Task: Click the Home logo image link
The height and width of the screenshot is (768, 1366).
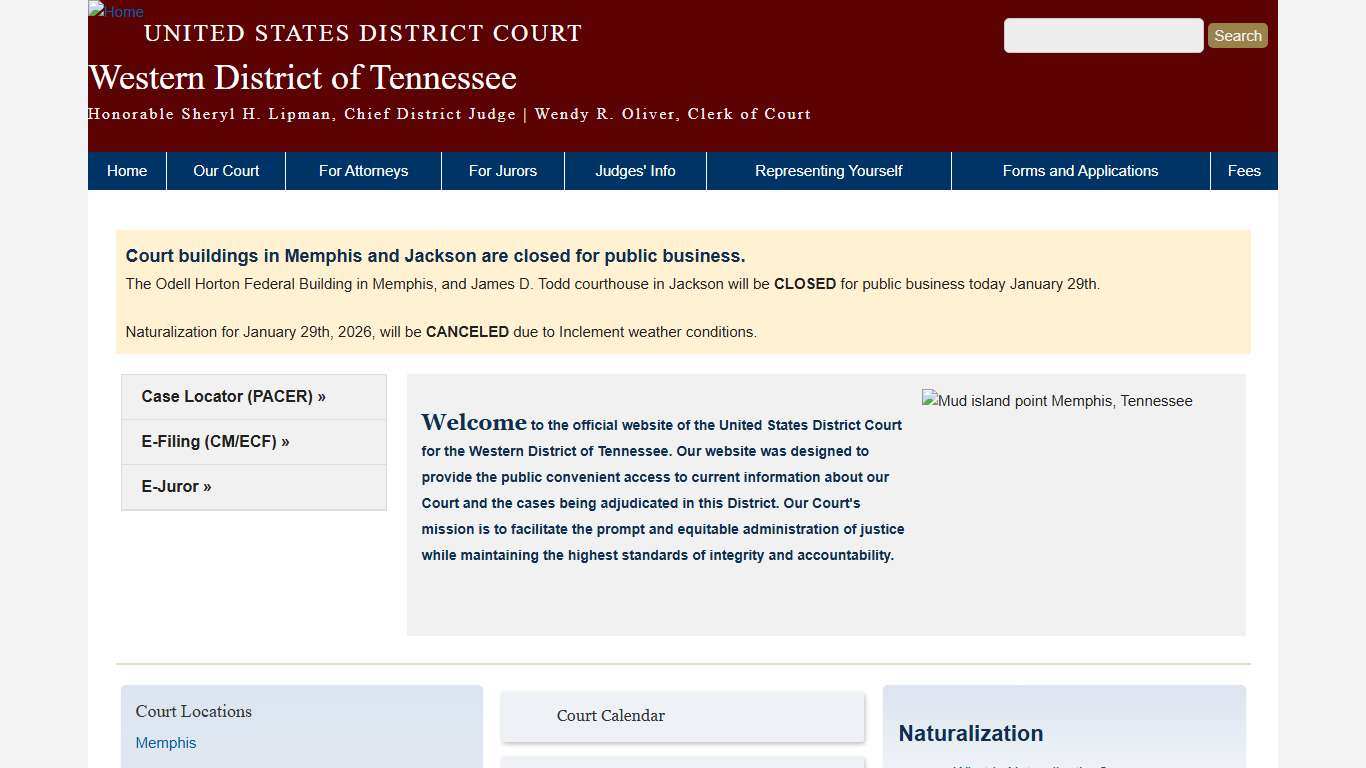Action: coord(115,12)
